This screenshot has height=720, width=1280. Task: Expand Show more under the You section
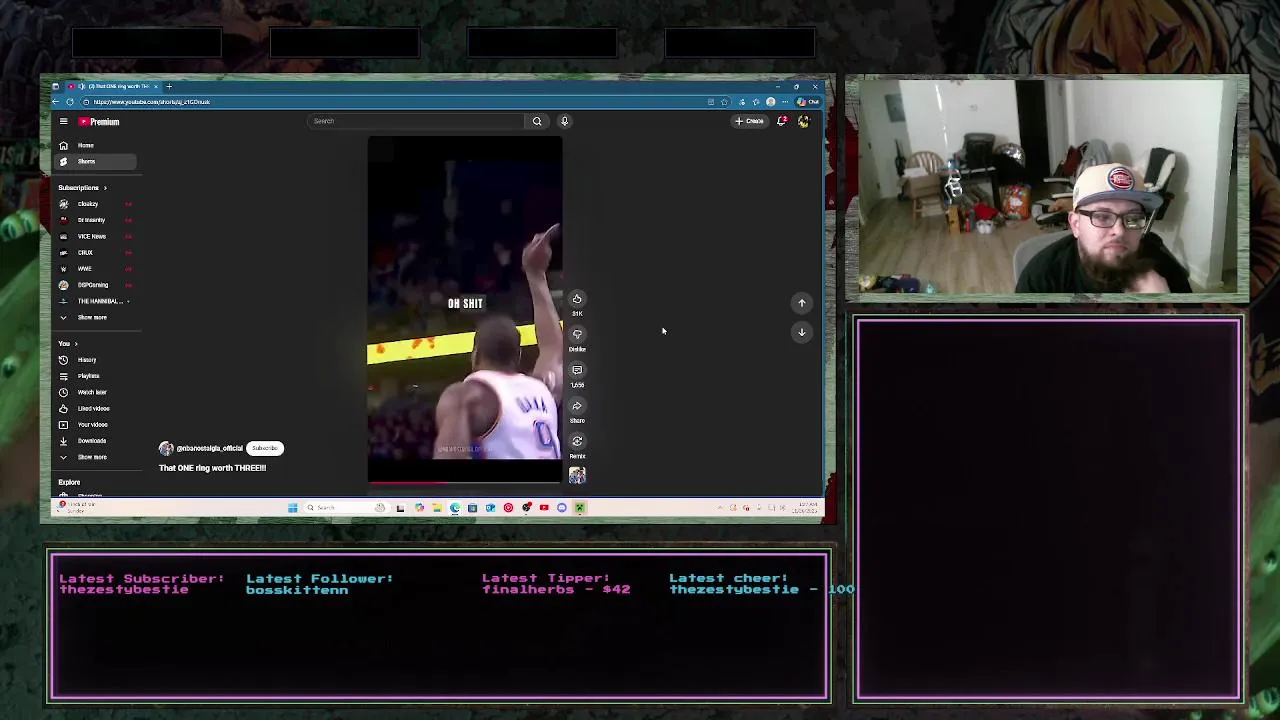coord(96,457)
